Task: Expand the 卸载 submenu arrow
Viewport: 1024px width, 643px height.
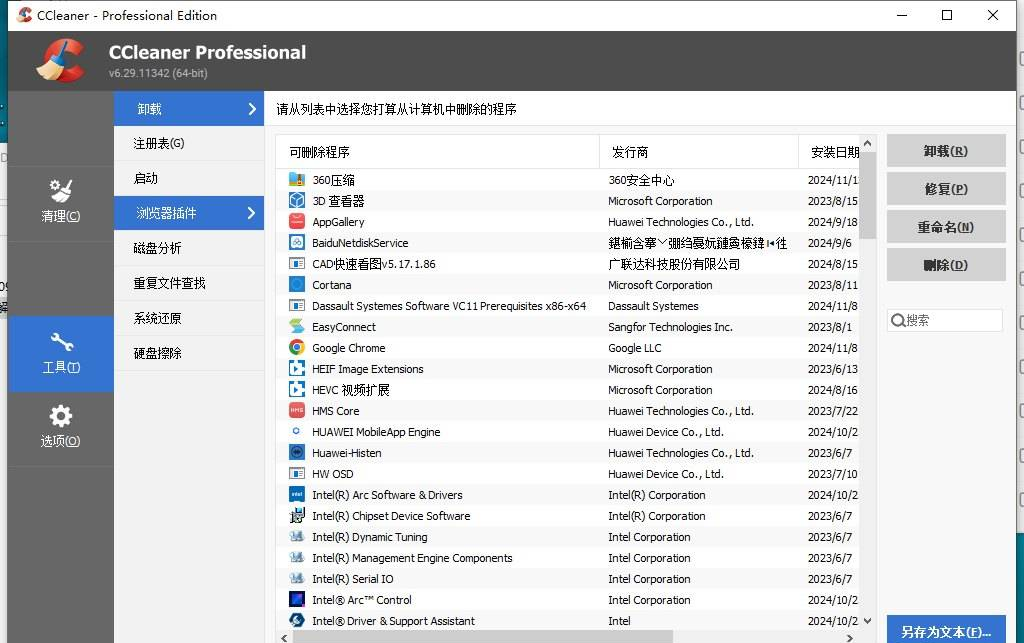Action: pyautogui.click(x=252, y=109)
